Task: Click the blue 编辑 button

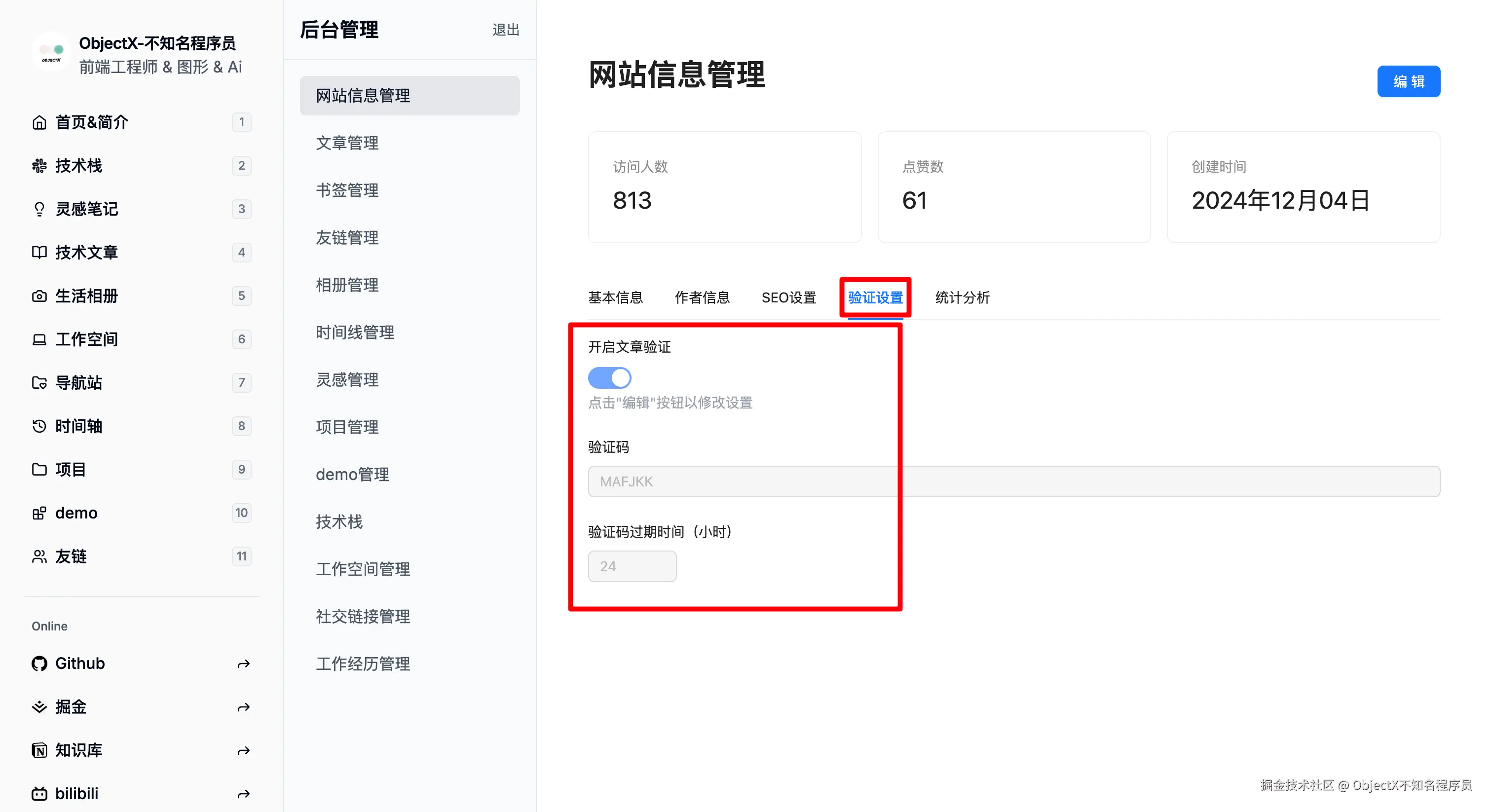Action: (1408, 82)
